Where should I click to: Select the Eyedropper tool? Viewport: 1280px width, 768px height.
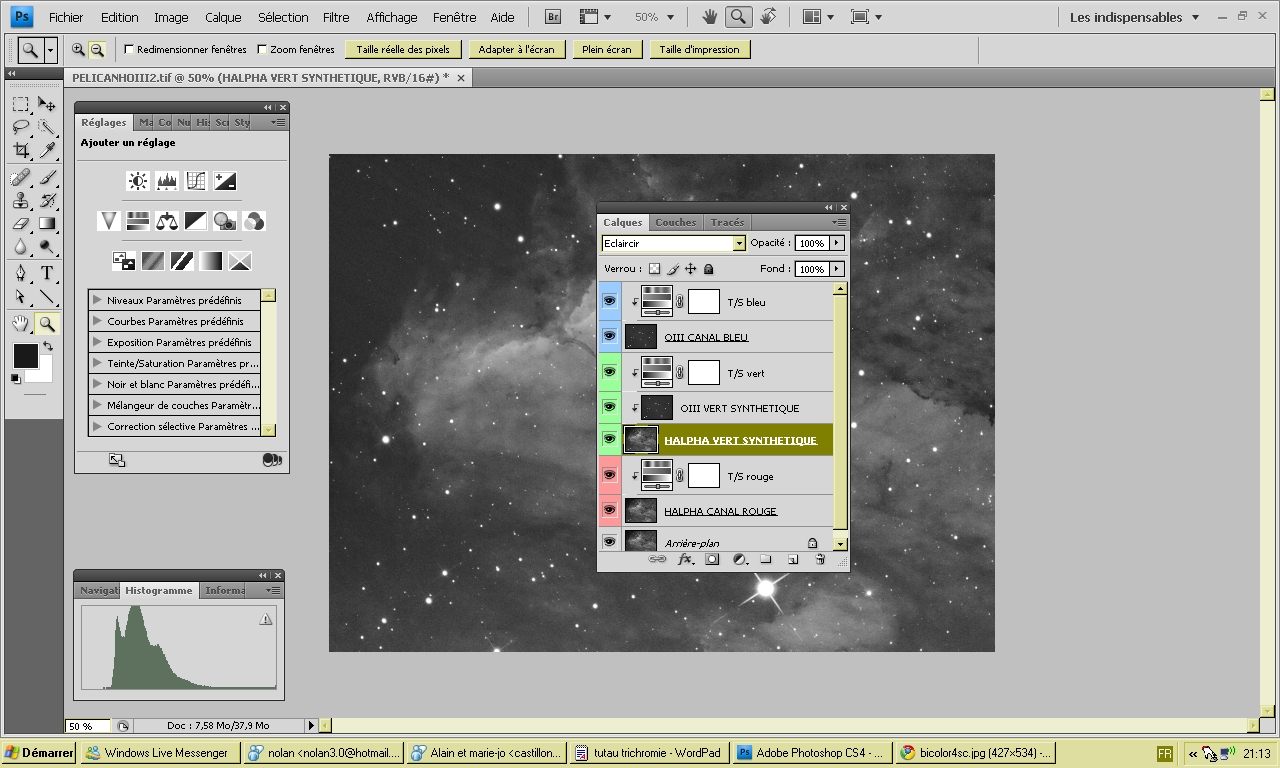pyautogui.click(x=46, y=151)
